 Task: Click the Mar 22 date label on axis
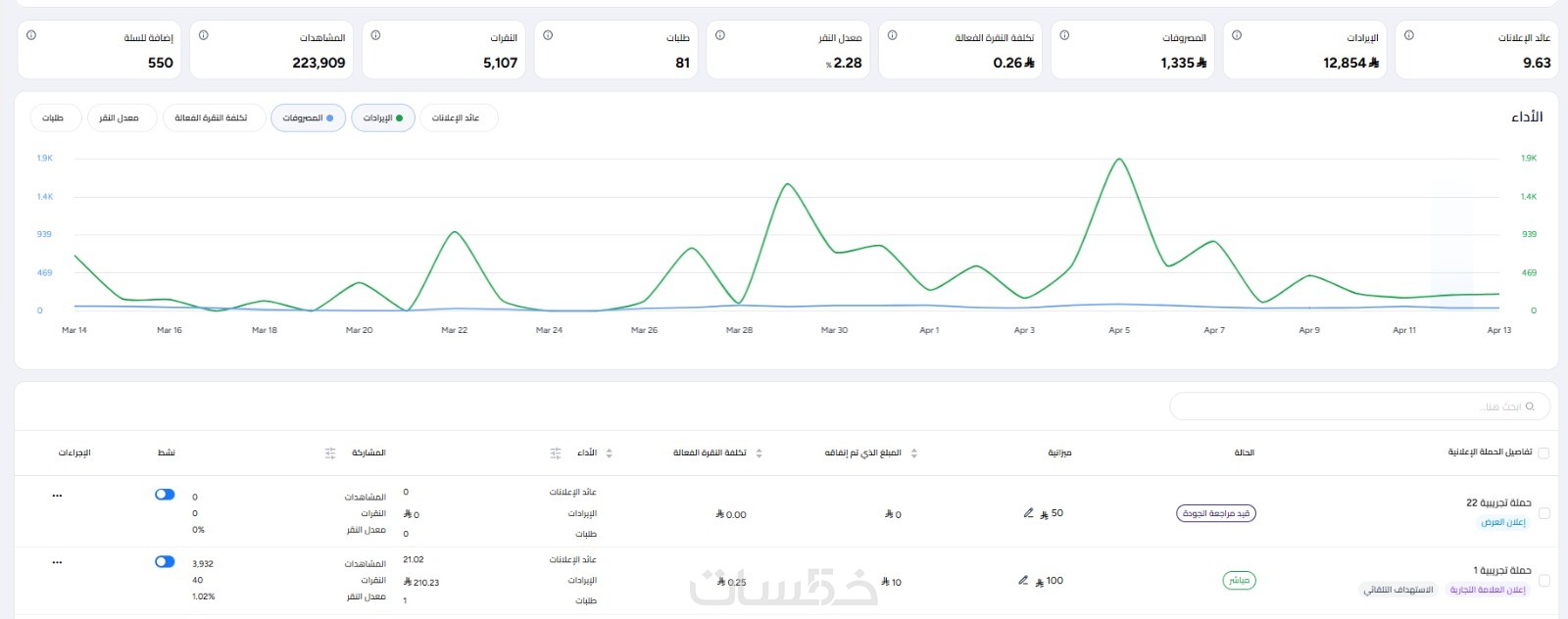pos(454,330)
